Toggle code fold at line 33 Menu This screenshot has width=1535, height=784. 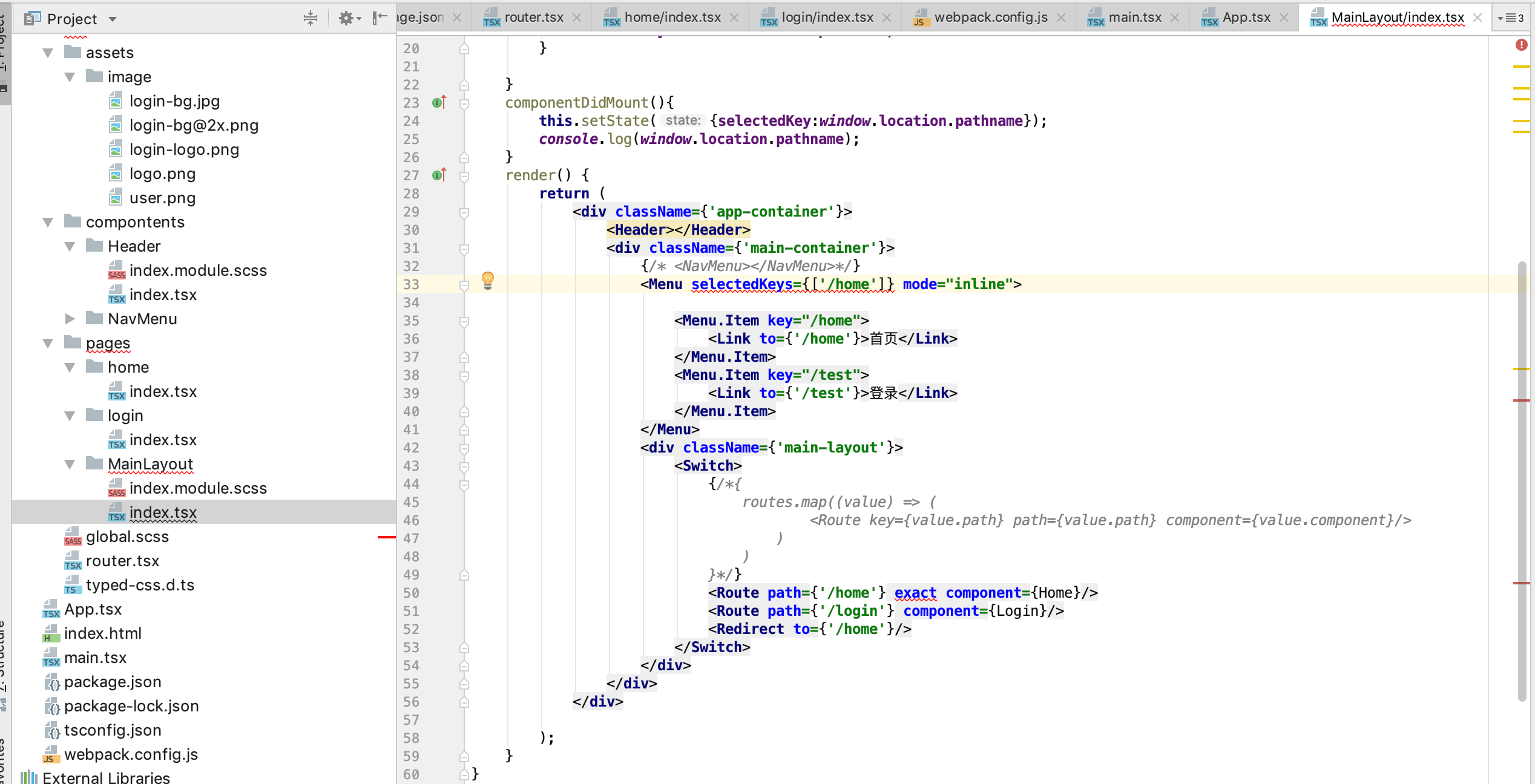464,285
